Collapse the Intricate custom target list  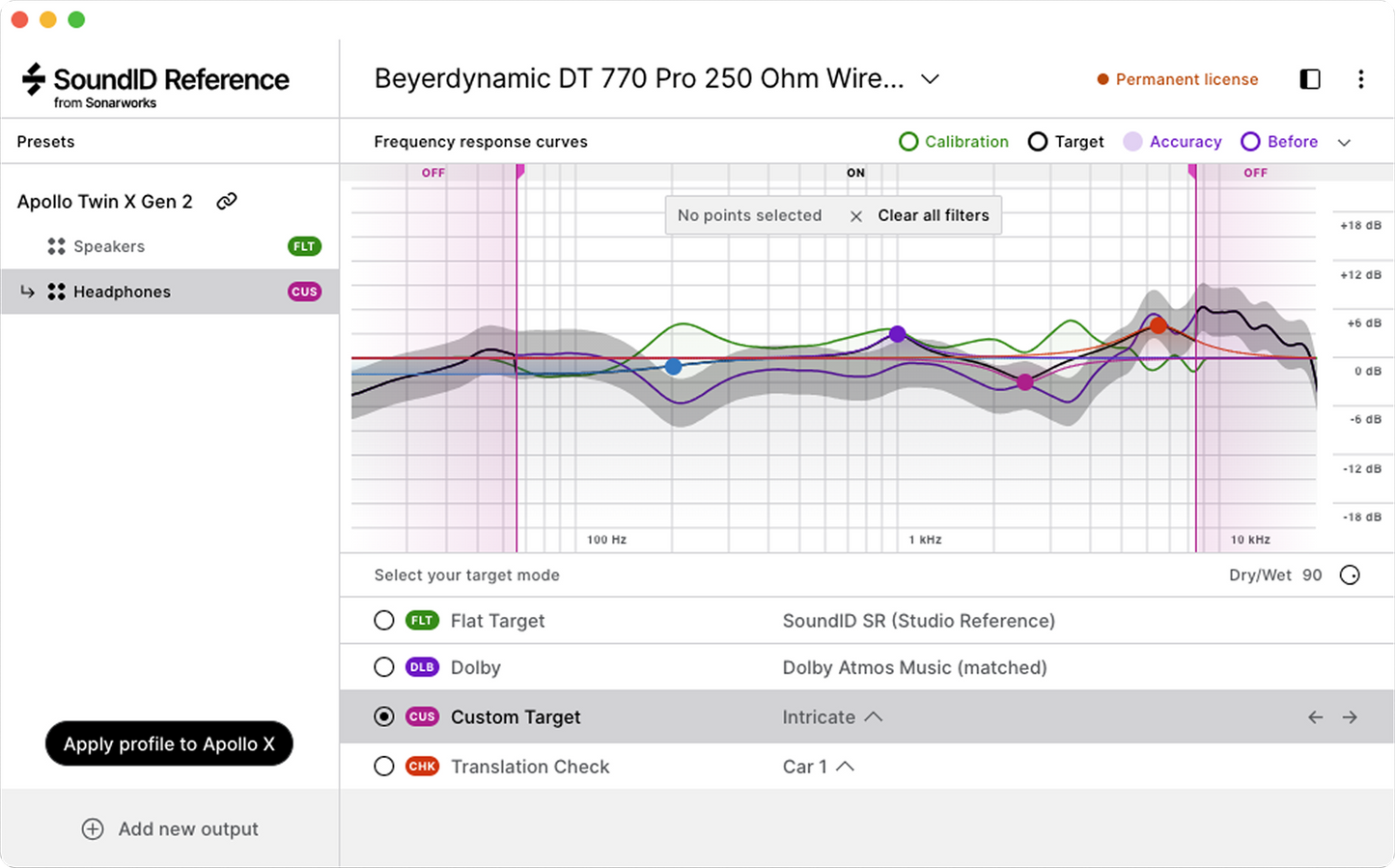pos(874,716)
